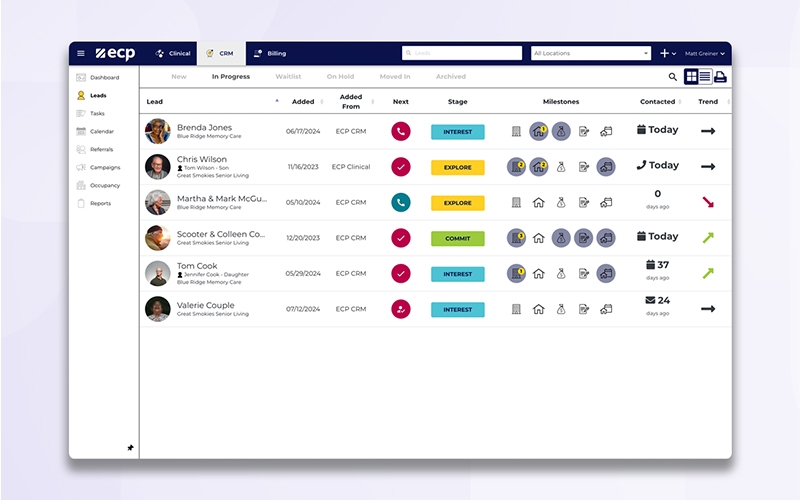Click the ECP logo
Image resolution: width=800 pixels, height=500 pixels.
point(115,53)
